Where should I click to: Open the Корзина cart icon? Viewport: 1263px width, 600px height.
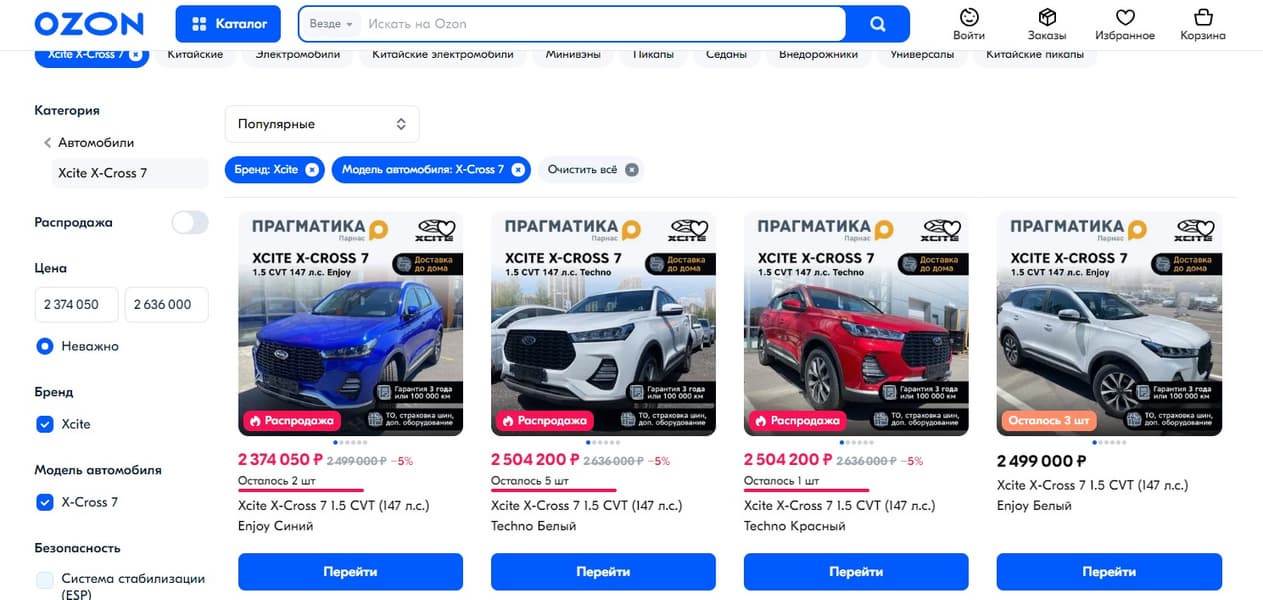coord(1202,25)
